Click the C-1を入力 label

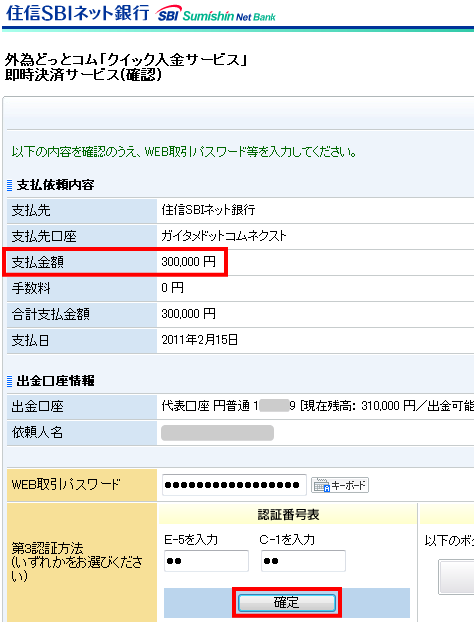287,539
